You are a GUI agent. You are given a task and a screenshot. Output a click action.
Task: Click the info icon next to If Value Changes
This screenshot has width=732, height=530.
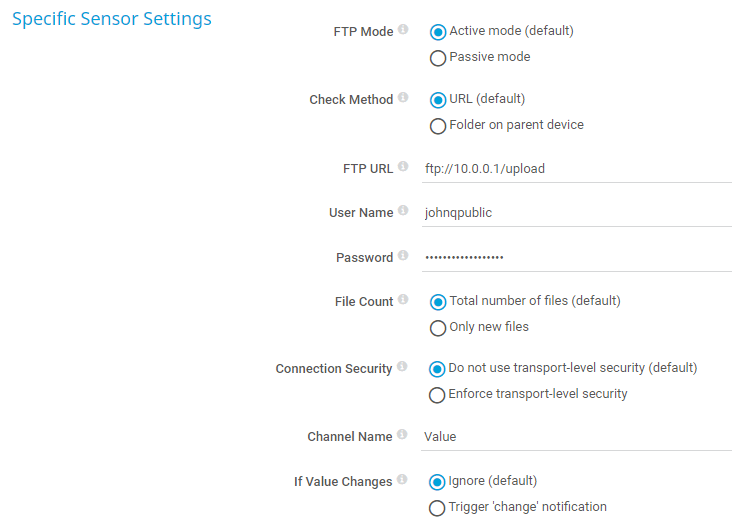click(x=402, y=480)
